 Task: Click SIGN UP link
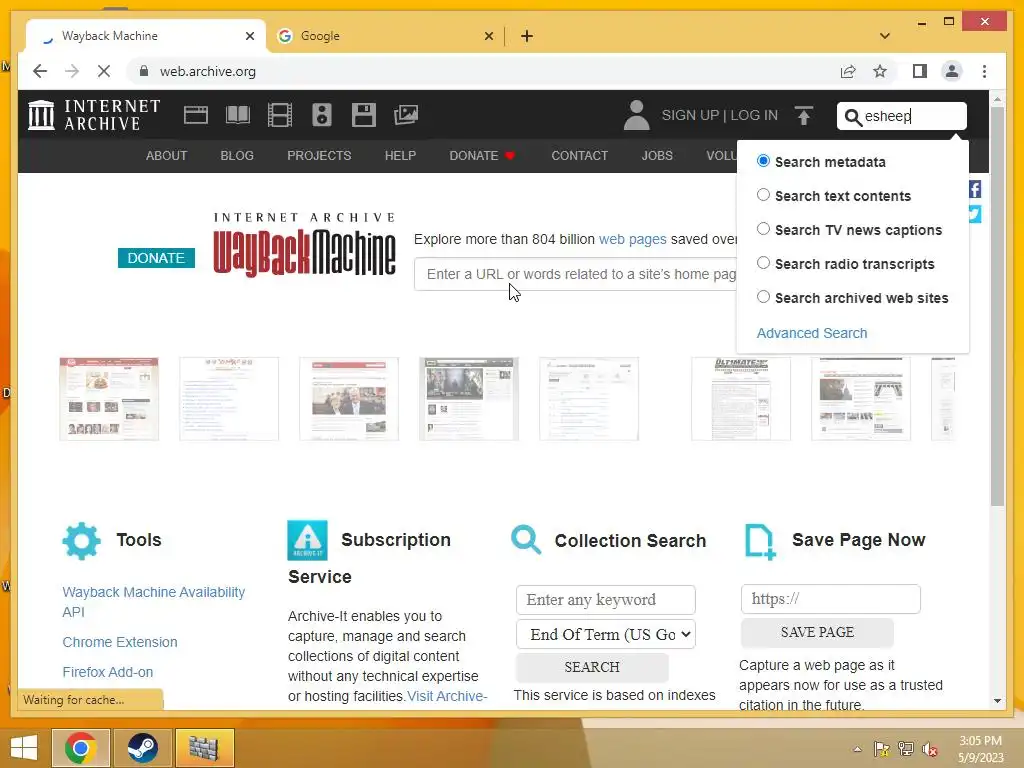690,115
